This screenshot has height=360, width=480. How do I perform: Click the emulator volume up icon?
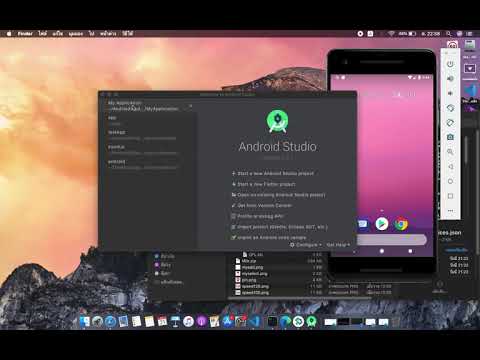[x=450, y=79]
